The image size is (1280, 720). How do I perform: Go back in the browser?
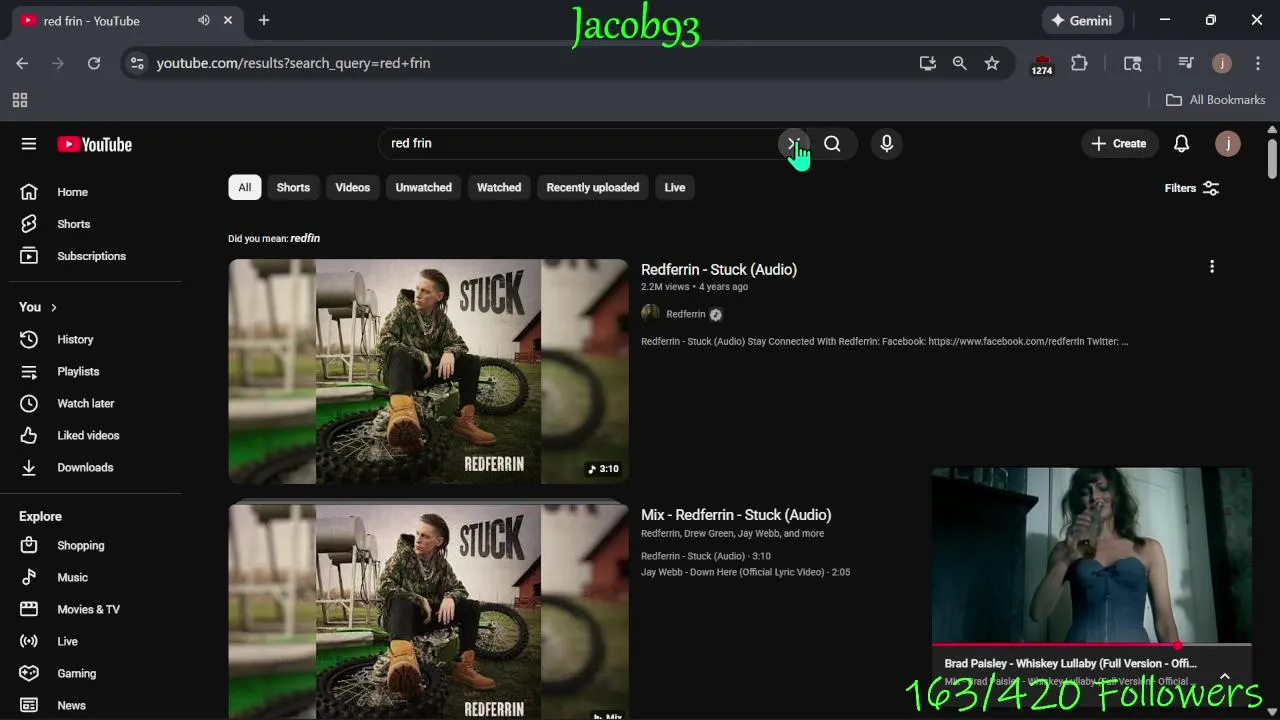(22, 63)
